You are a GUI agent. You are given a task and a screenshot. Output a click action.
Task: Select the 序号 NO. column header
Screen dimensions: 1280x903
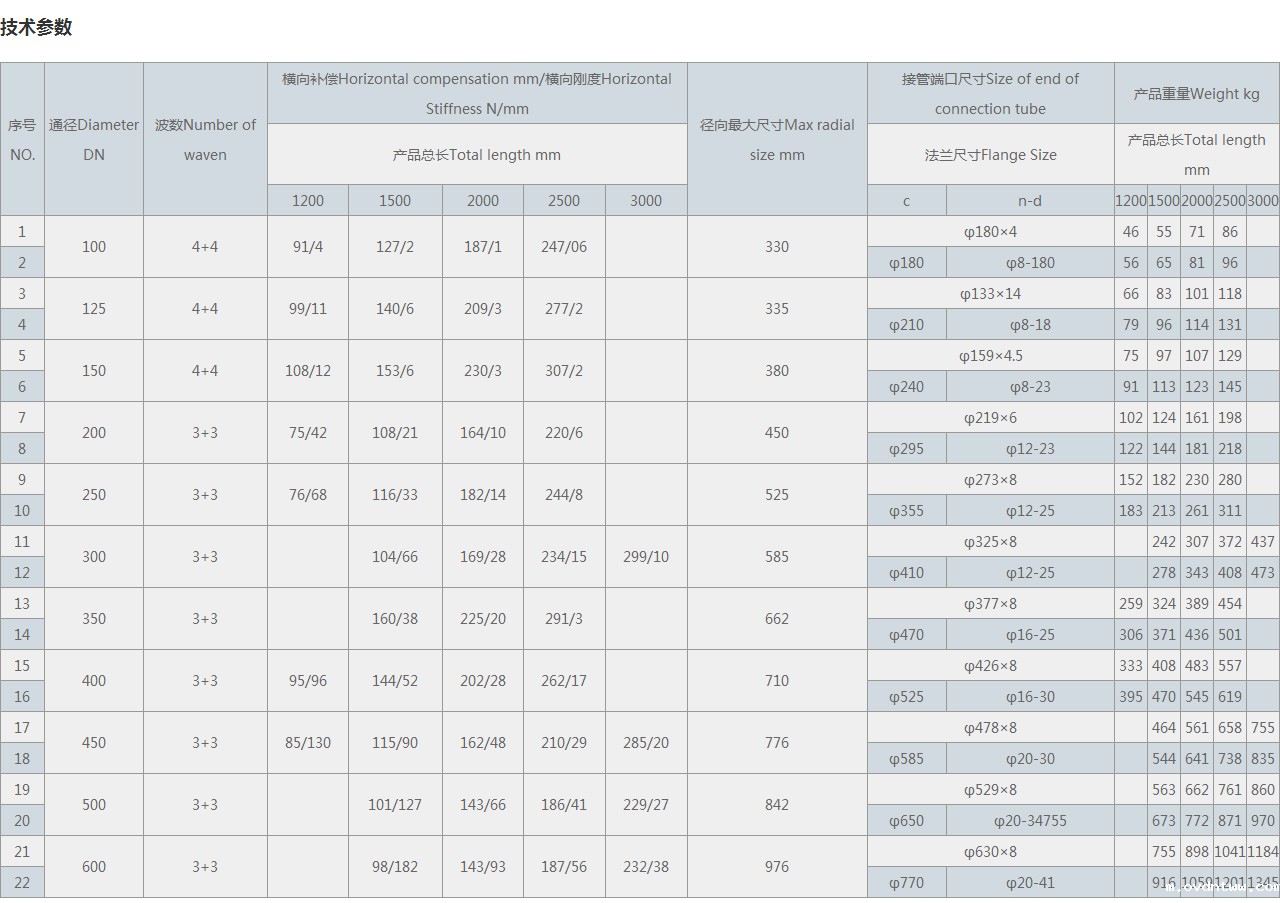pos(22,140)
